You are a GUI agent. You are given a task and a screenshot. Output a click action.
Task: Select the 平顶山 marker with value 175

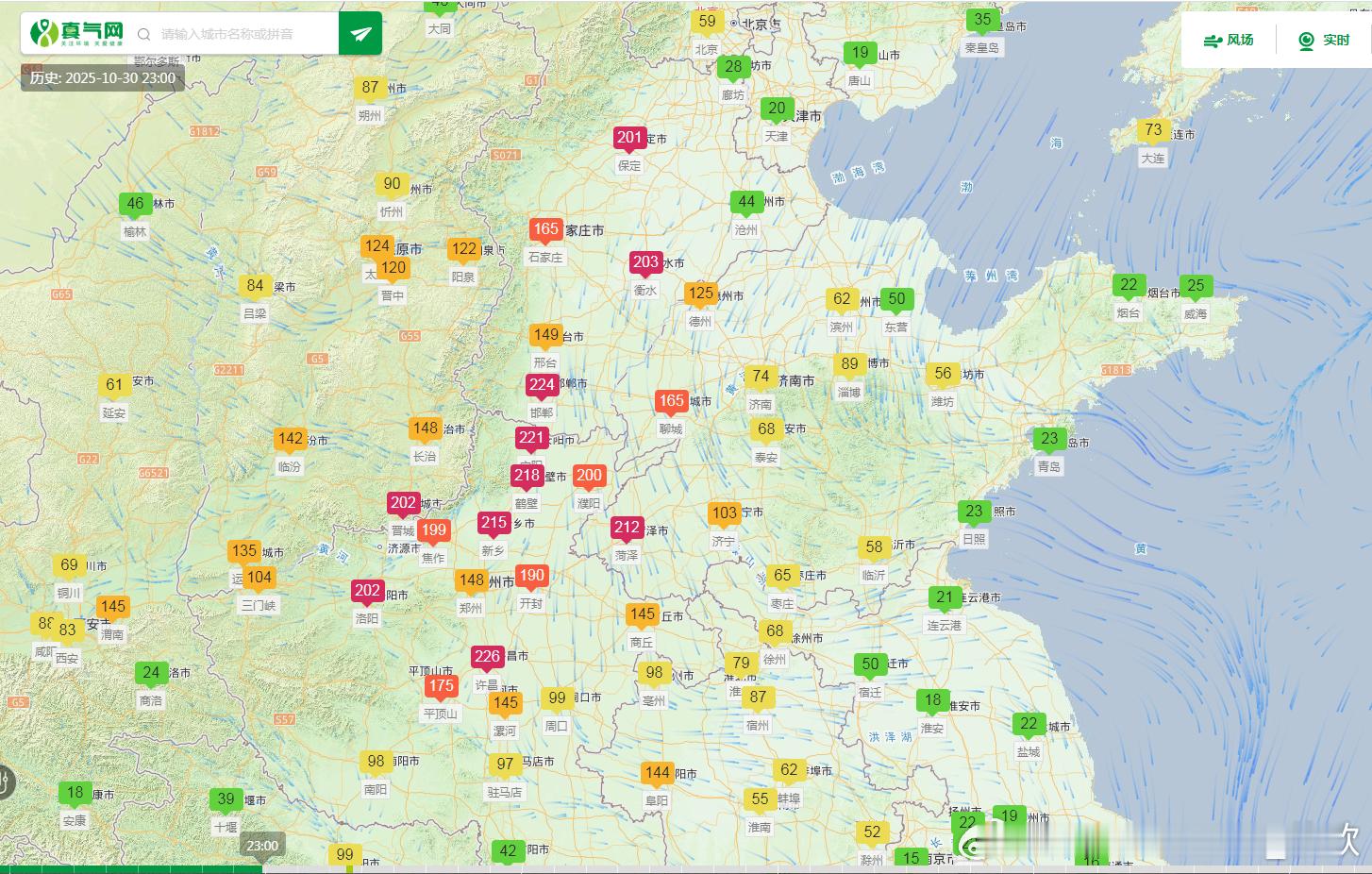[441, 687]
